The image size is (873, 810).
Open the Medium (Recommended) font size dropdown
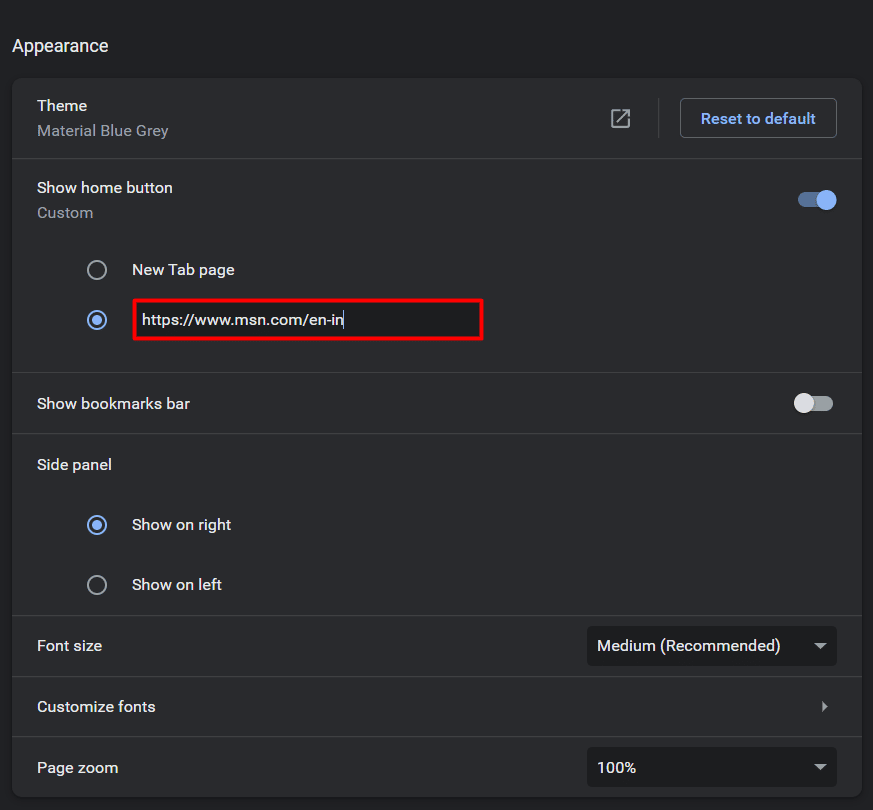712,646
